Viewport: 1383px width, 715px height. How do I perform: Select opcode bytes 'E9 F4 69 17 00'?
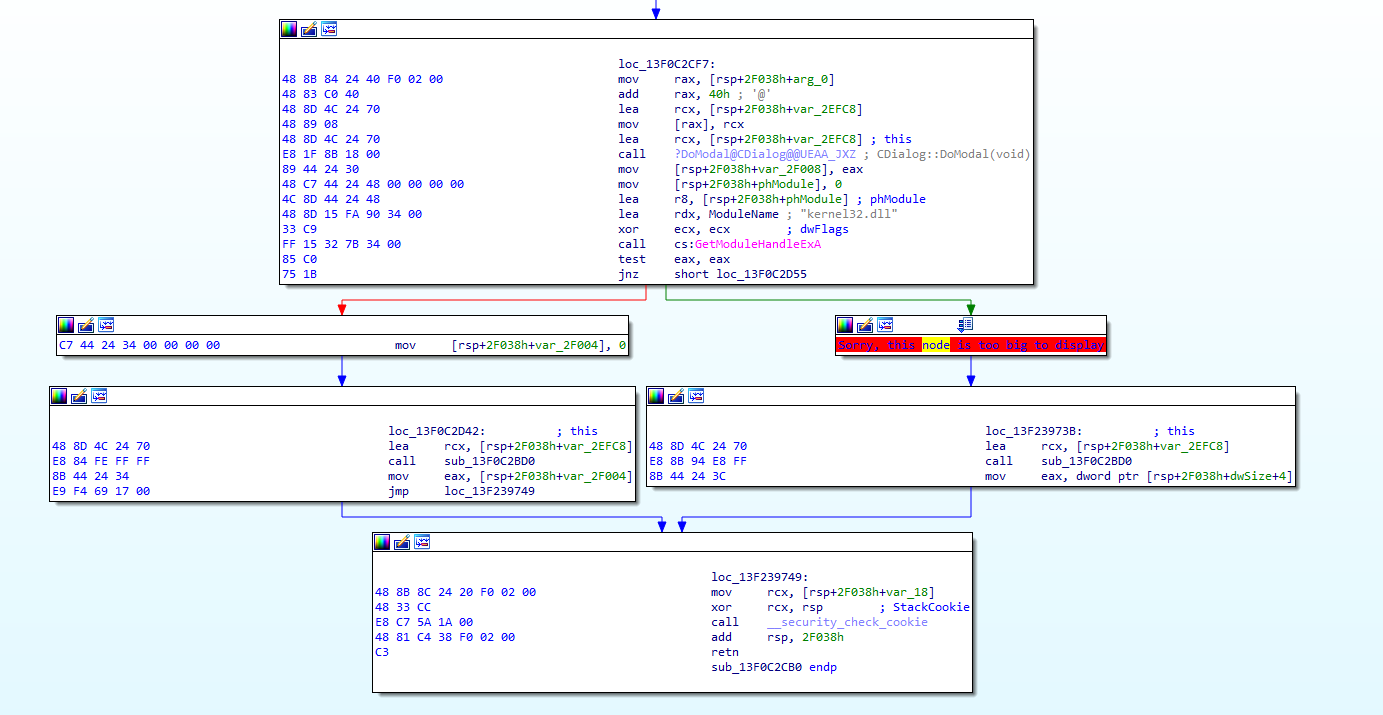point(101,491)
